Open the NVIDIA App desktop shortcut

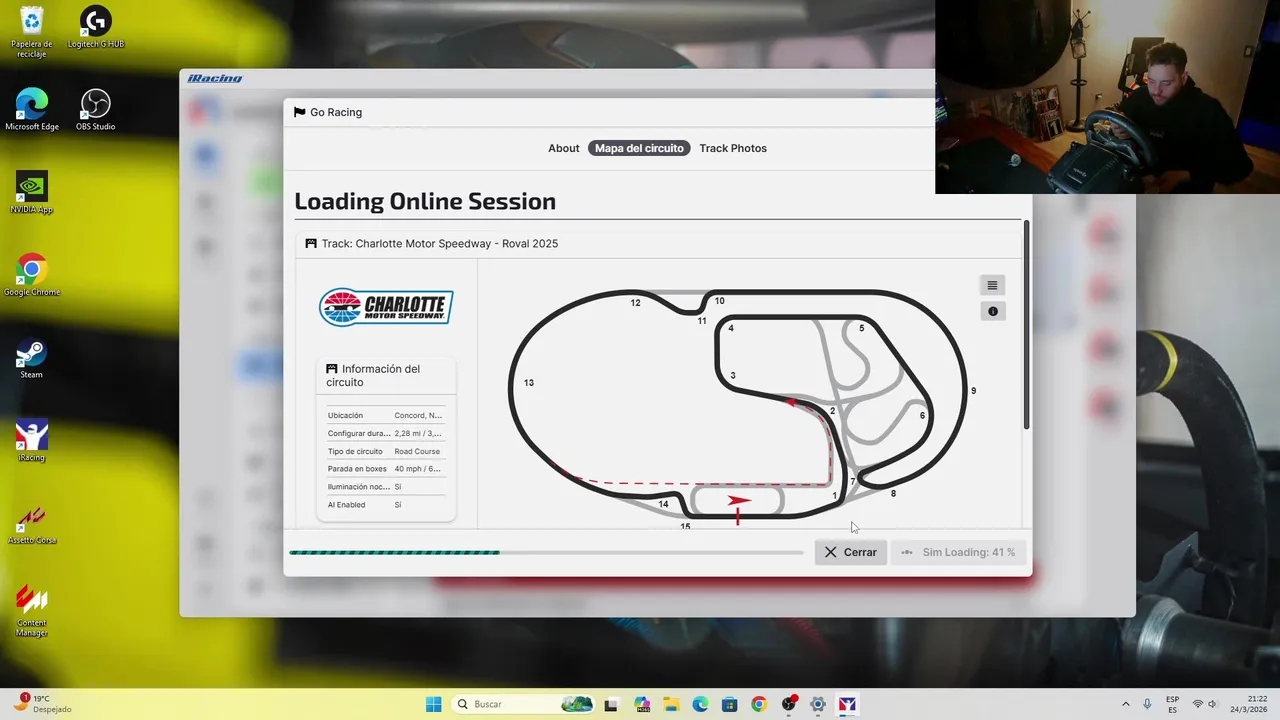tap(32, 192)
